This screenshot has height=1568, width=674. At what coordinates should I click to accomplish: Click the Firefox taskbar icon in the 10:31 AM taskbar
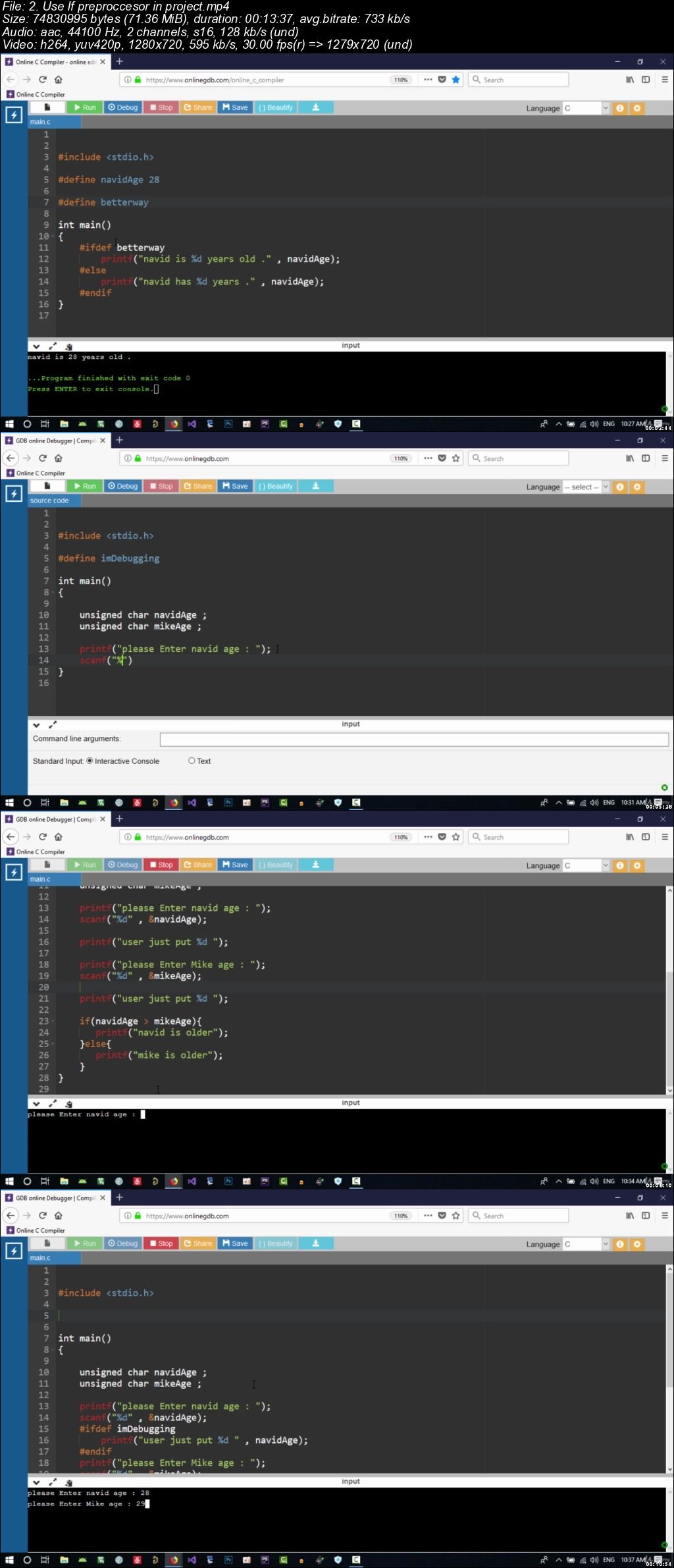pyautogui.click(x=174, y=803)
